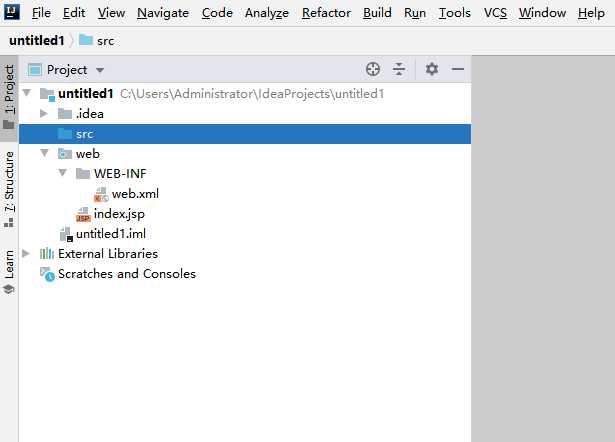This screenshot has height=442, width=615.
Task: Hide the Project tool window with minimize dash
Action: (458, 69)
